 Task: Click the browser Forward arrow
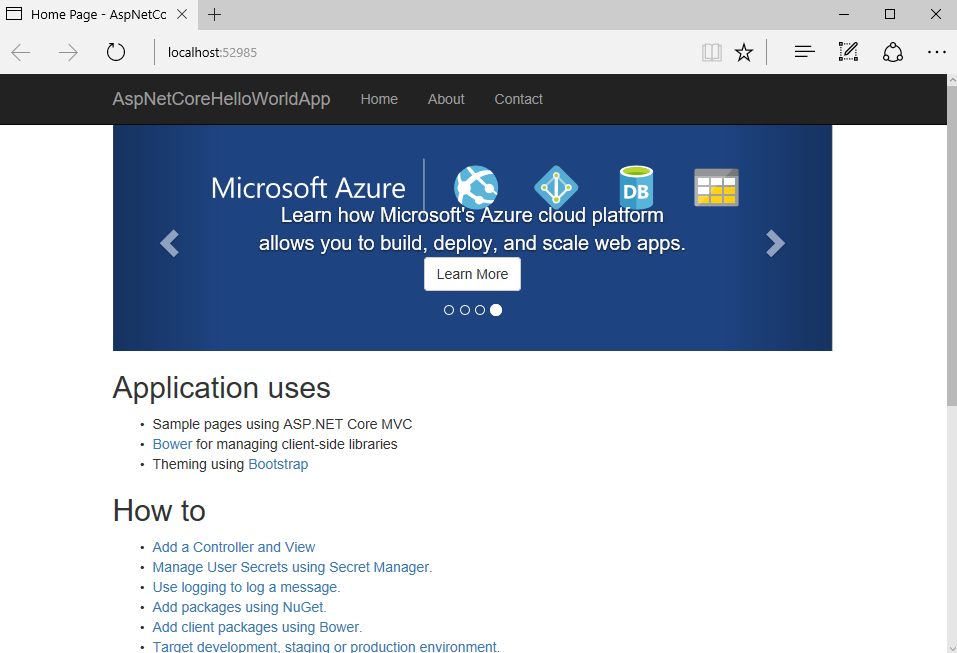pos(68,52)
